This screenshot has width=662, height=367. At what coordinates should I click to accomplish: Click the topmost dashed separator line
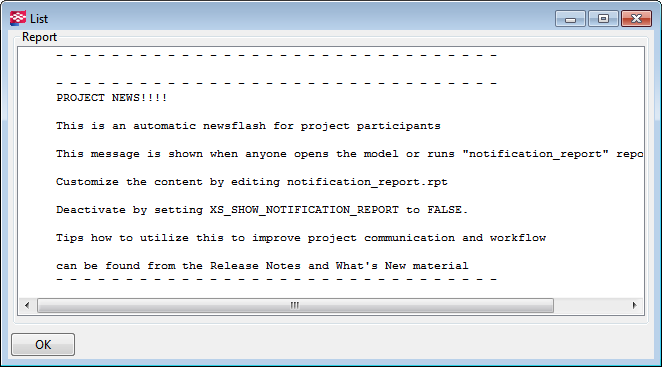pos(277,55)
